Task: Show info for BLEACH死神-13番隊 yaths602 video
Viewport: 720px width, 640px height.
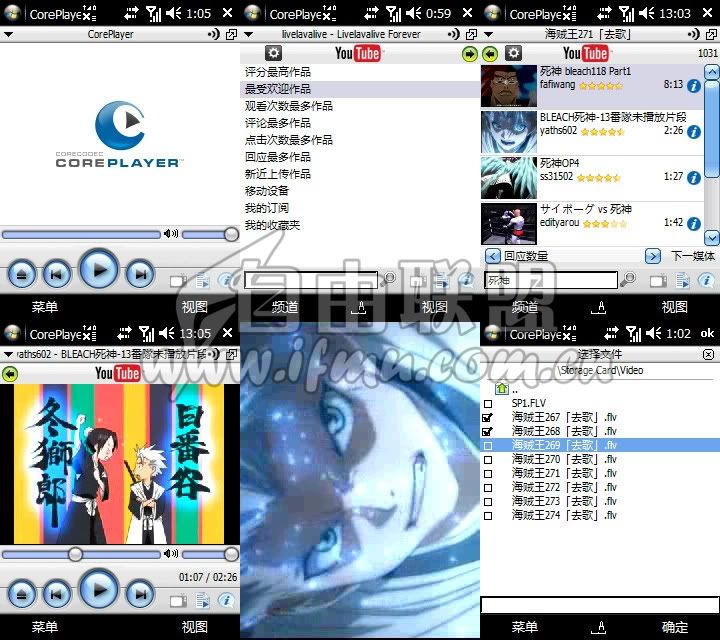Action: tap(694, 132)
